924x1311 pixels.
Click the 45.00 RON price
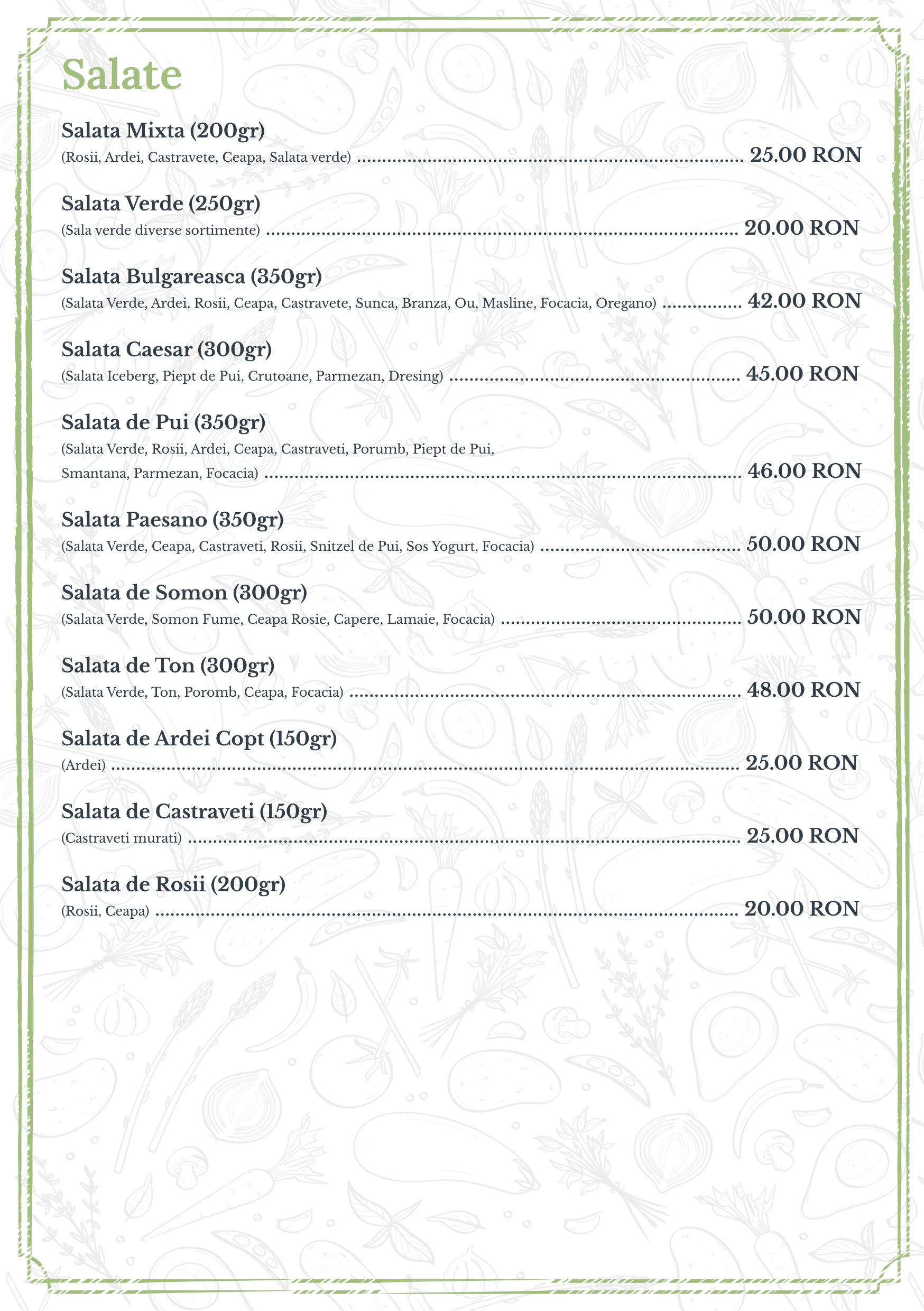coord(802,374)
